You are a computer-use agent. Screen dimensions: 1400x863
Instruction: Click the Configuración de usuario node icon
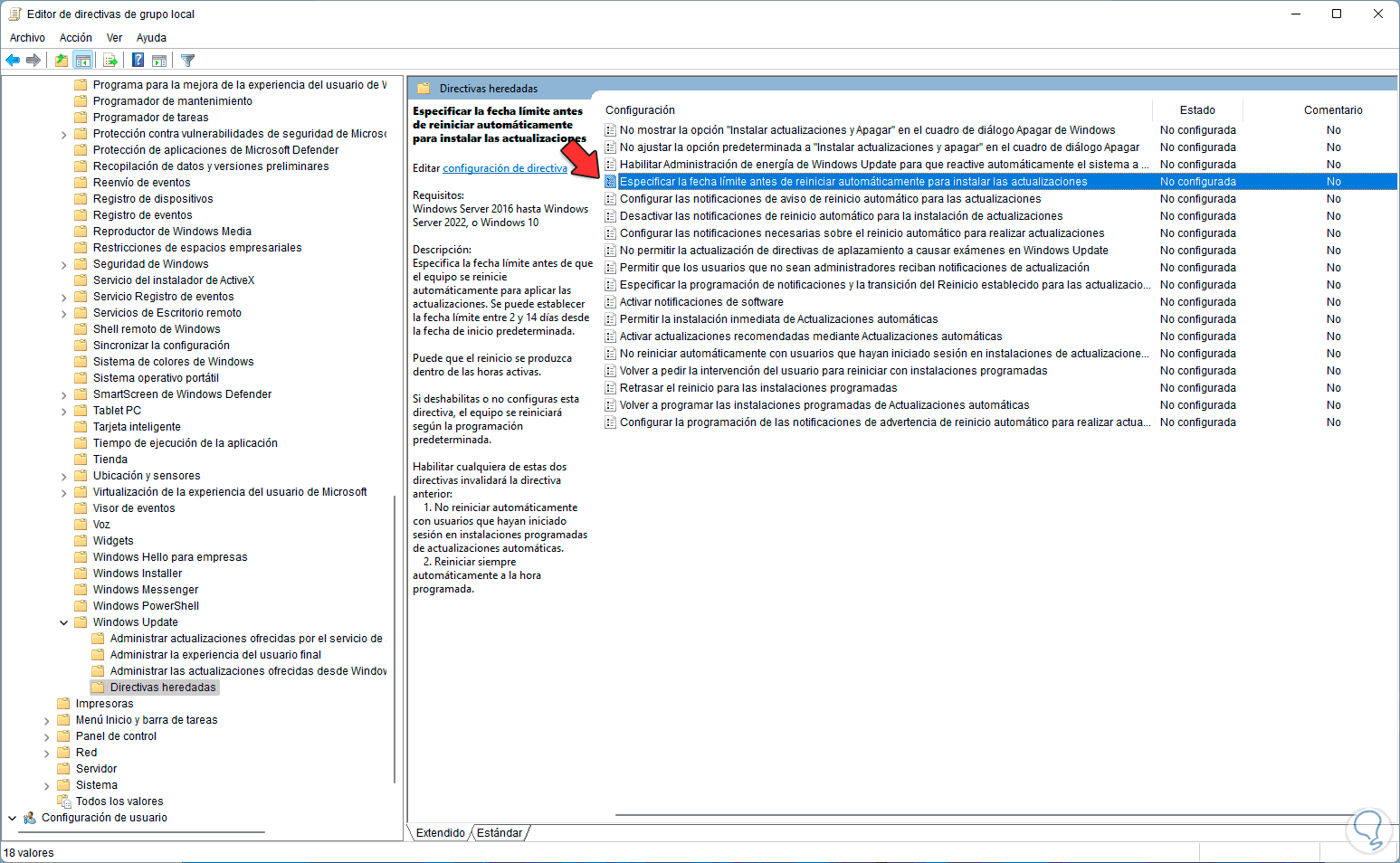[30, 818]
